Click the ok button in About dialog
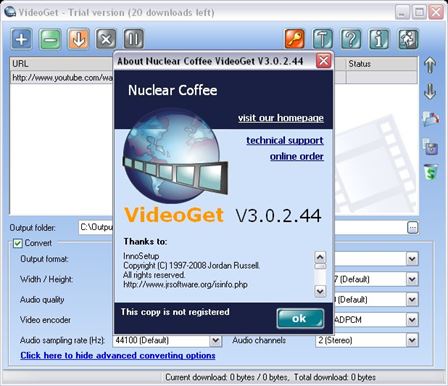The width and height of the screenshot is (448, 386). point(300,319)
